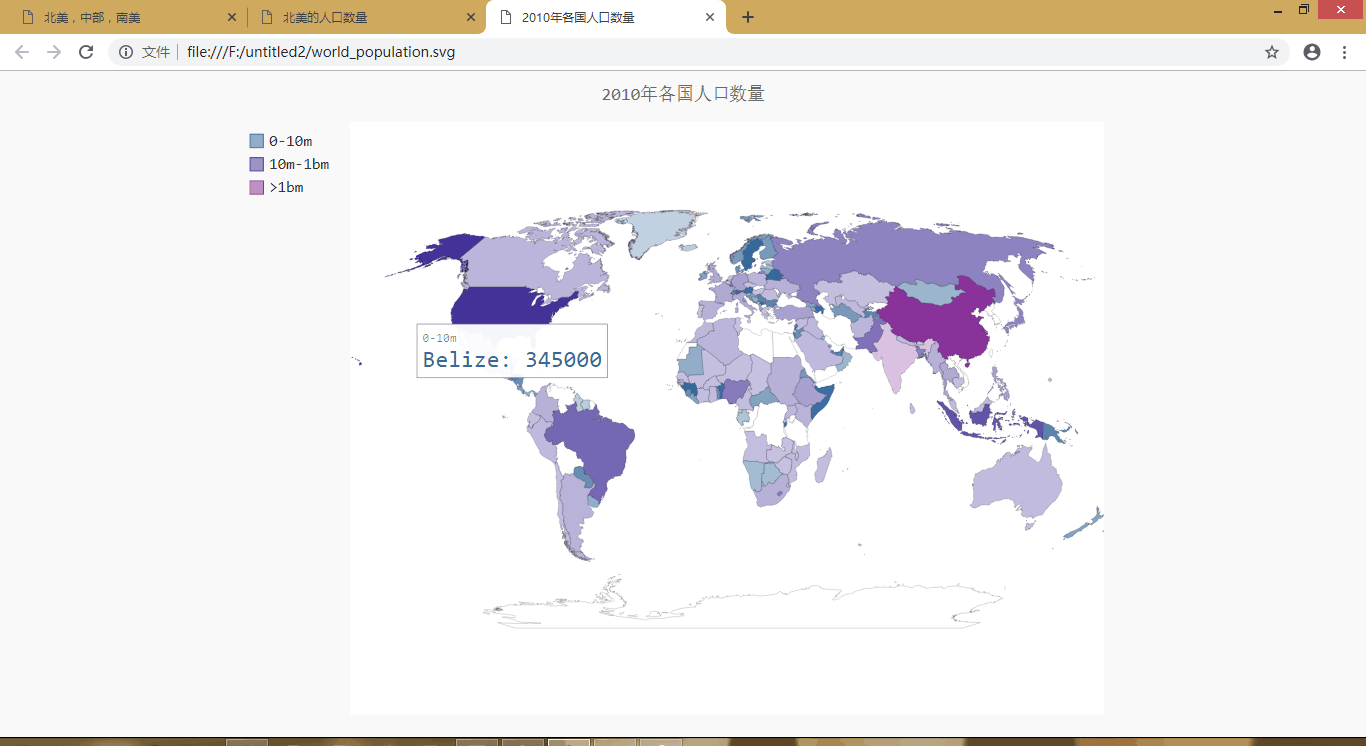
Task: Click the Belize population tooltip box
Action: click(511, 352)
